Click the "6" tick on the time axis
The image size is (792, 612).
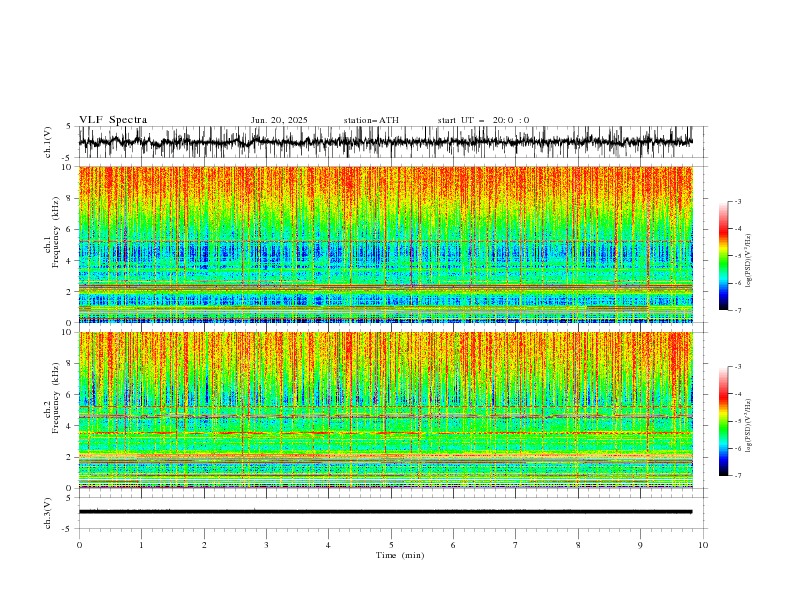[x=453, y=545]
